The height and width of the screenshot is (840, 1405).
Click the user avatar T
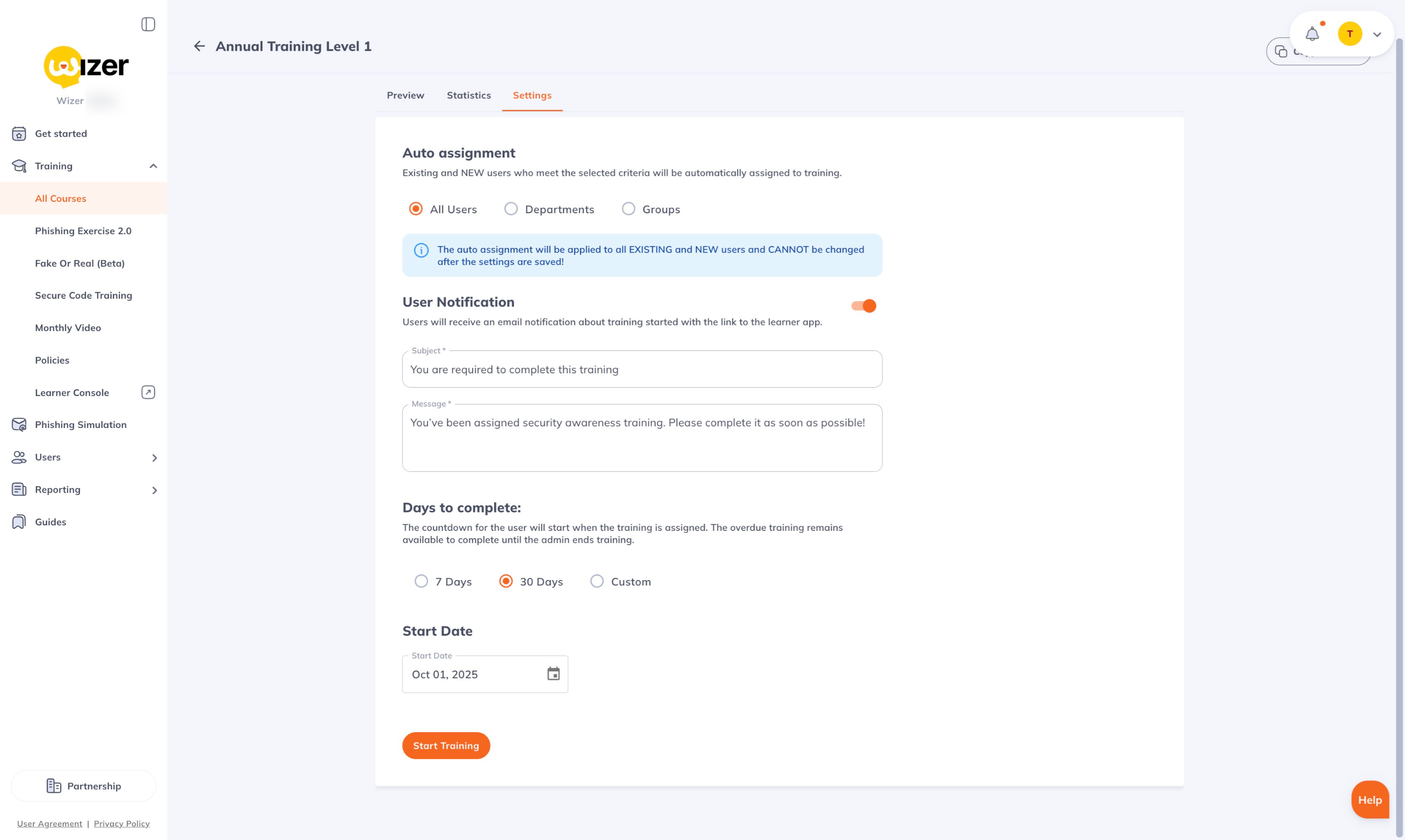click(x=1349, y=34)
